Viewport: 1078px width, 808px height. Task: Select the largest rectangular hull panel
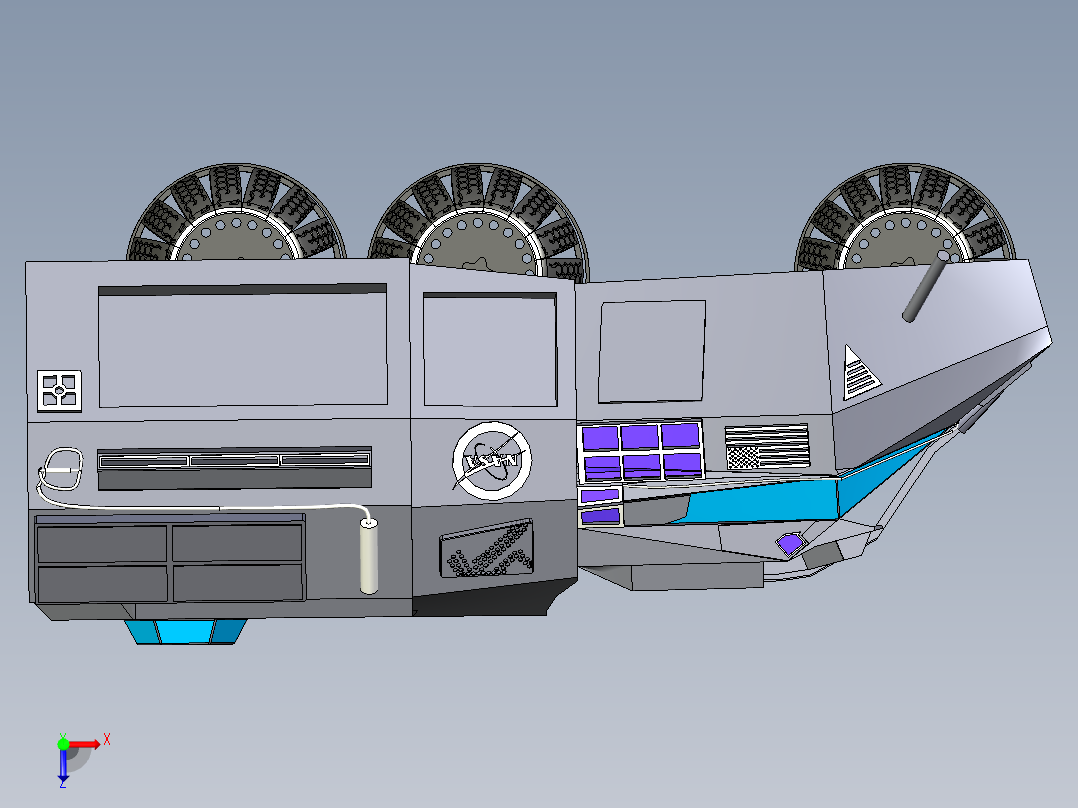point(243,346)
